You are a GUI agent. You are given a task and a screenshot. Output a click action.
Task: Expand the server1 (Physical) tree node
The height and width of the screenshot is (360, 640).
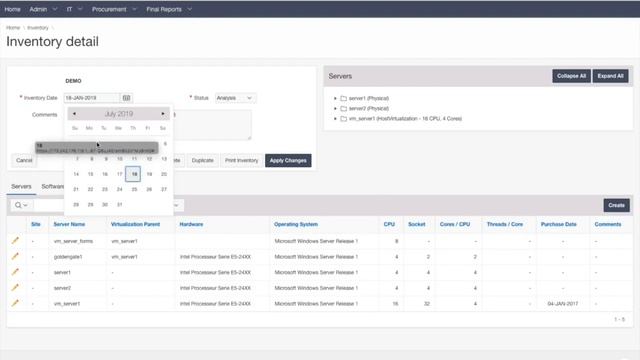[335, 98]
